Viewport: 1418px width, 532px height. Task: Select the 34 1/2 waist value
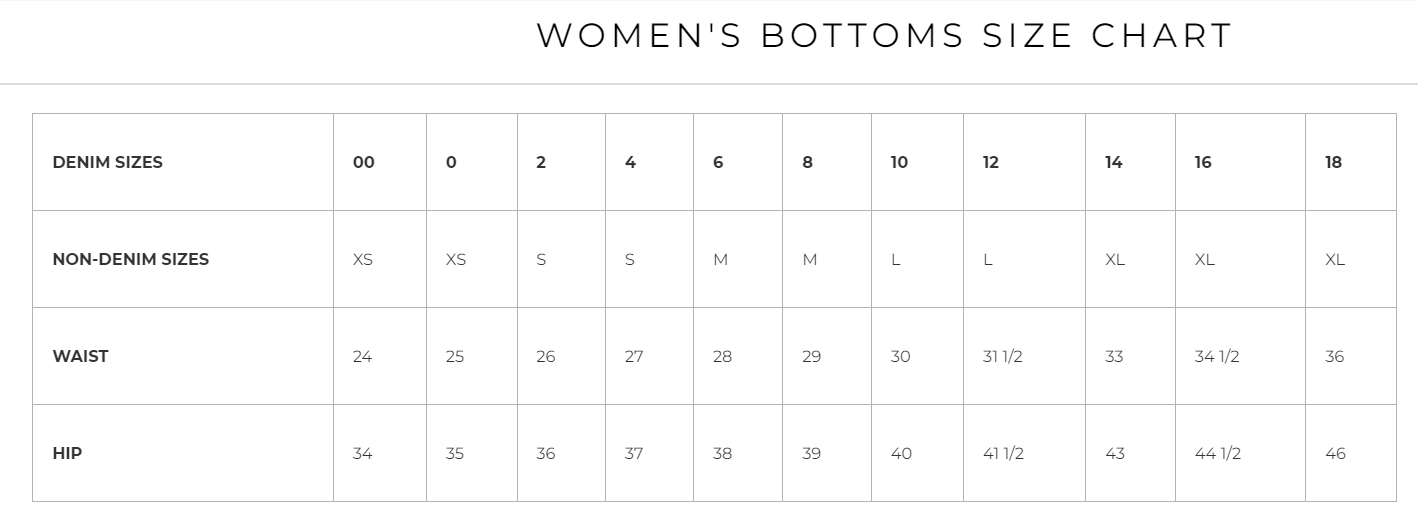[x=1217, y=356]
